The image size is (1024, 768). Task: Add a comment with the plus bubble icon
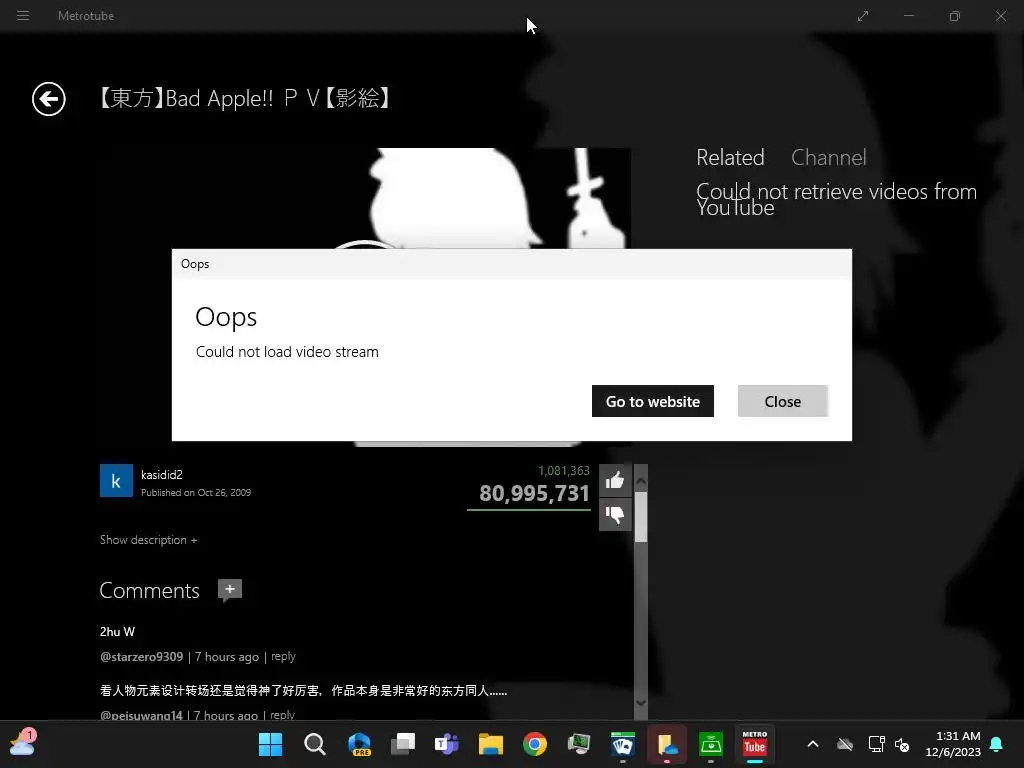(230, 590)
